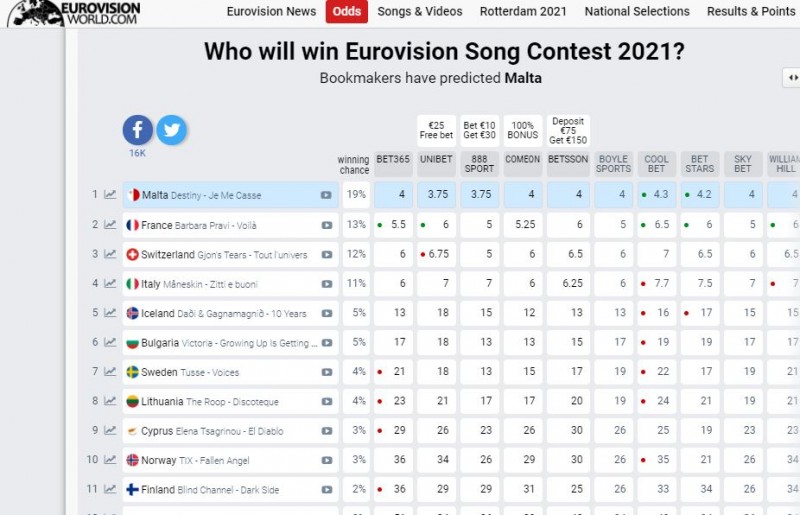The height and width of the screenshot is (515, 800).
Task: Open the trend chart icon for France
Action: tap(110, 225)
